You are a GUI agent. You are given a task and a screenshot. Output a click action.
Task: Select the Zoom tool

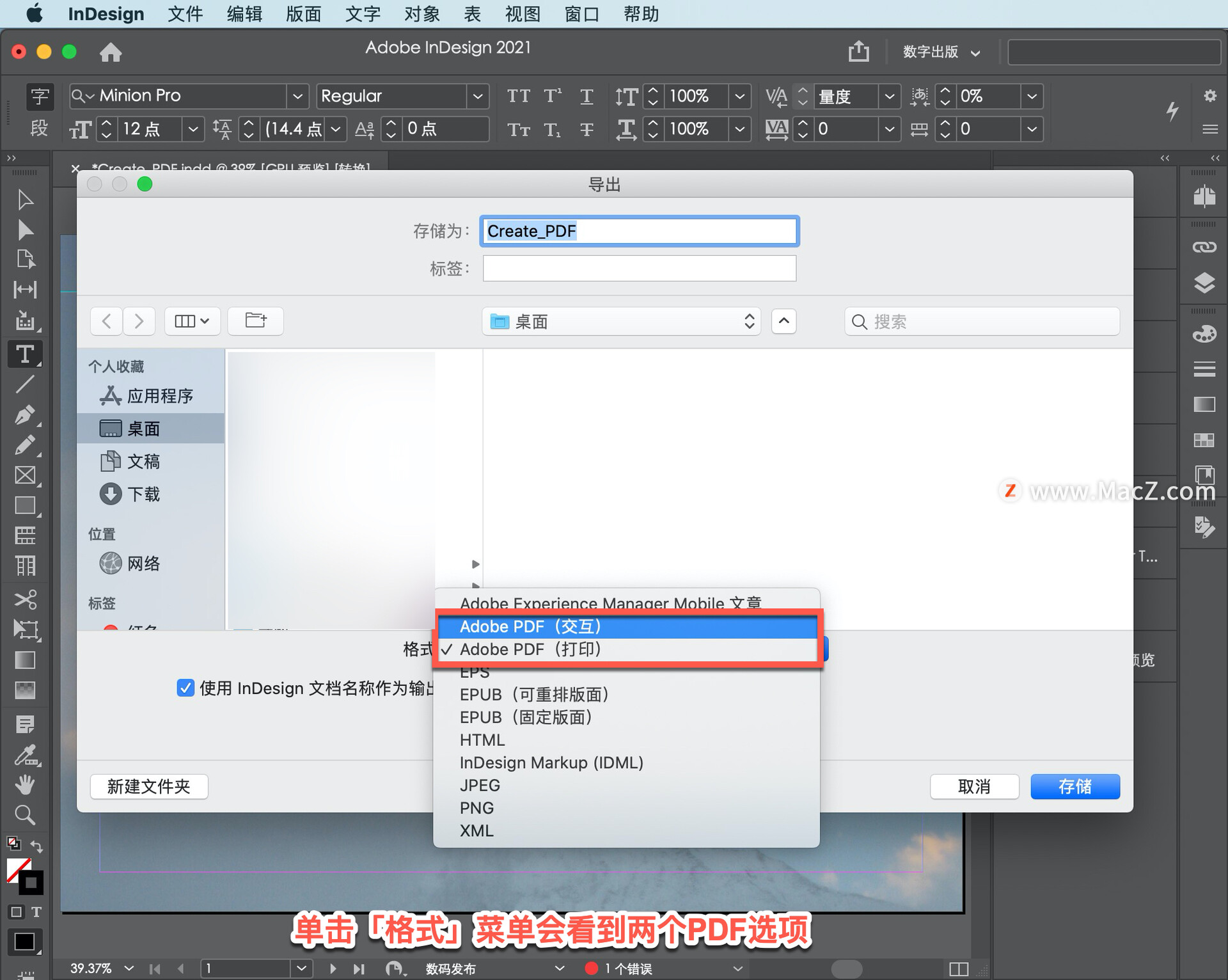[25, 814]
